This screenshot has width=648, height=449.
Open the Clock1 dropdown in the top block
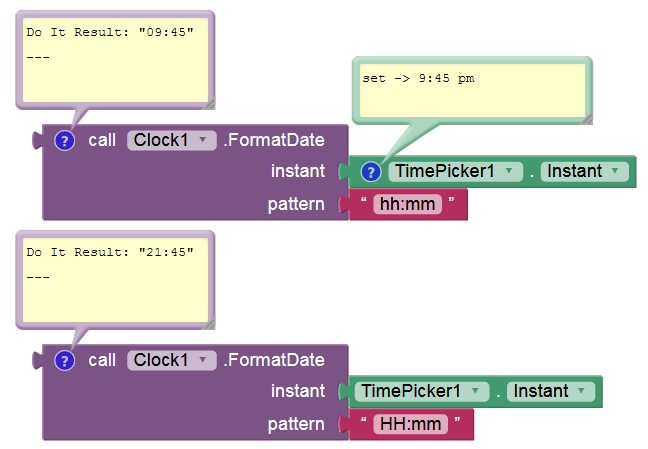click(x=172, y=140)
